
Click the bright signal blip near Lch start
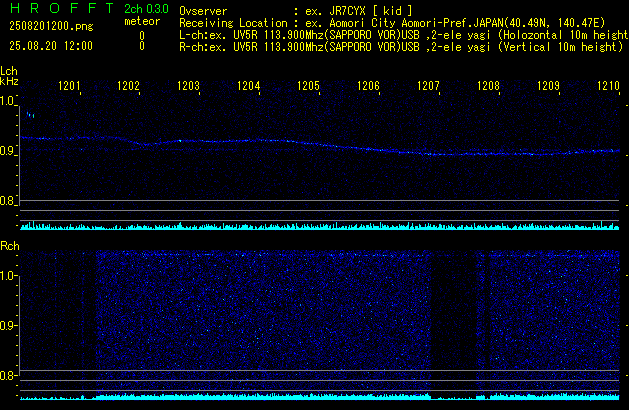coord(30,115)
